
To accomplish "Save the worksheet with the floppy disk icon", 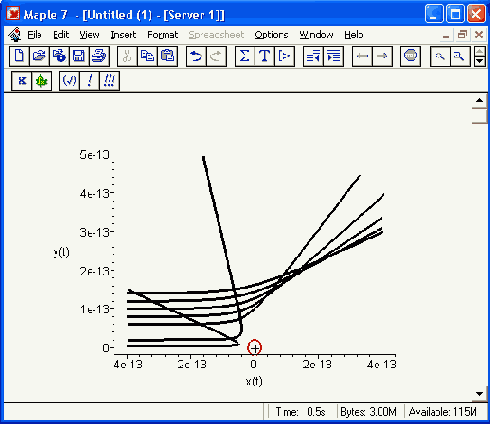I will (x=79, y=56).
